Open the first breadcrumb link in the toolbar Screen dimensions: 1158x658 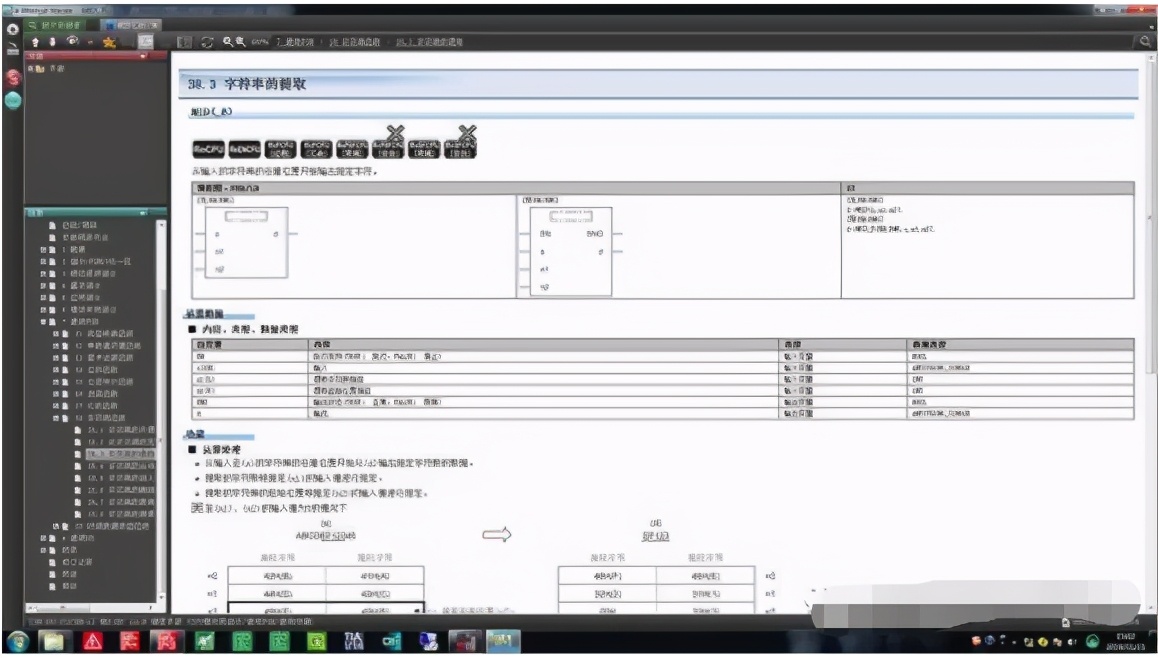point(294,42)
